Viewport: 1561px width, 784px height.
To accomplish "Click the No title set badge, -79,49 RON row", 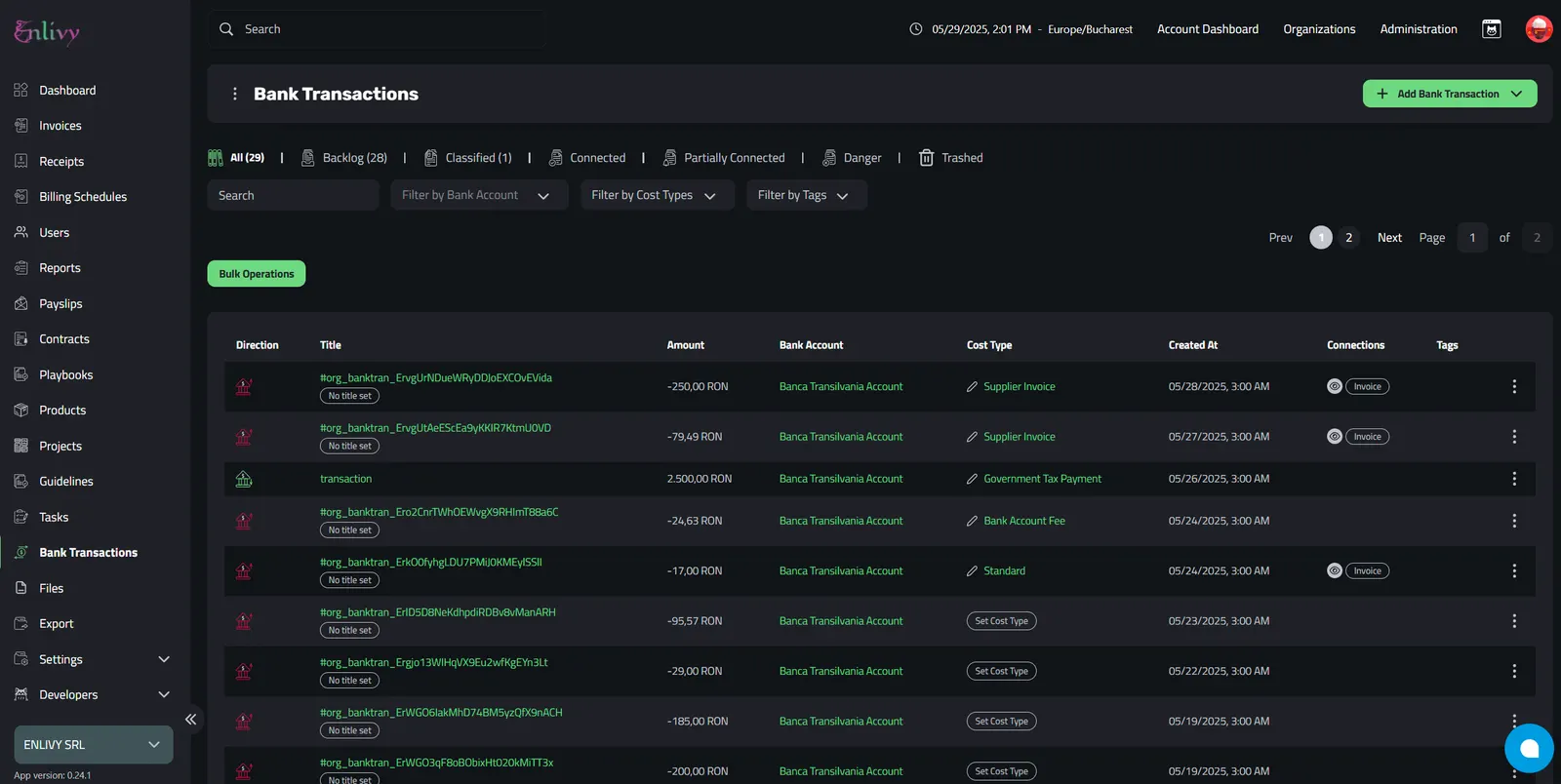I will 349,447.
